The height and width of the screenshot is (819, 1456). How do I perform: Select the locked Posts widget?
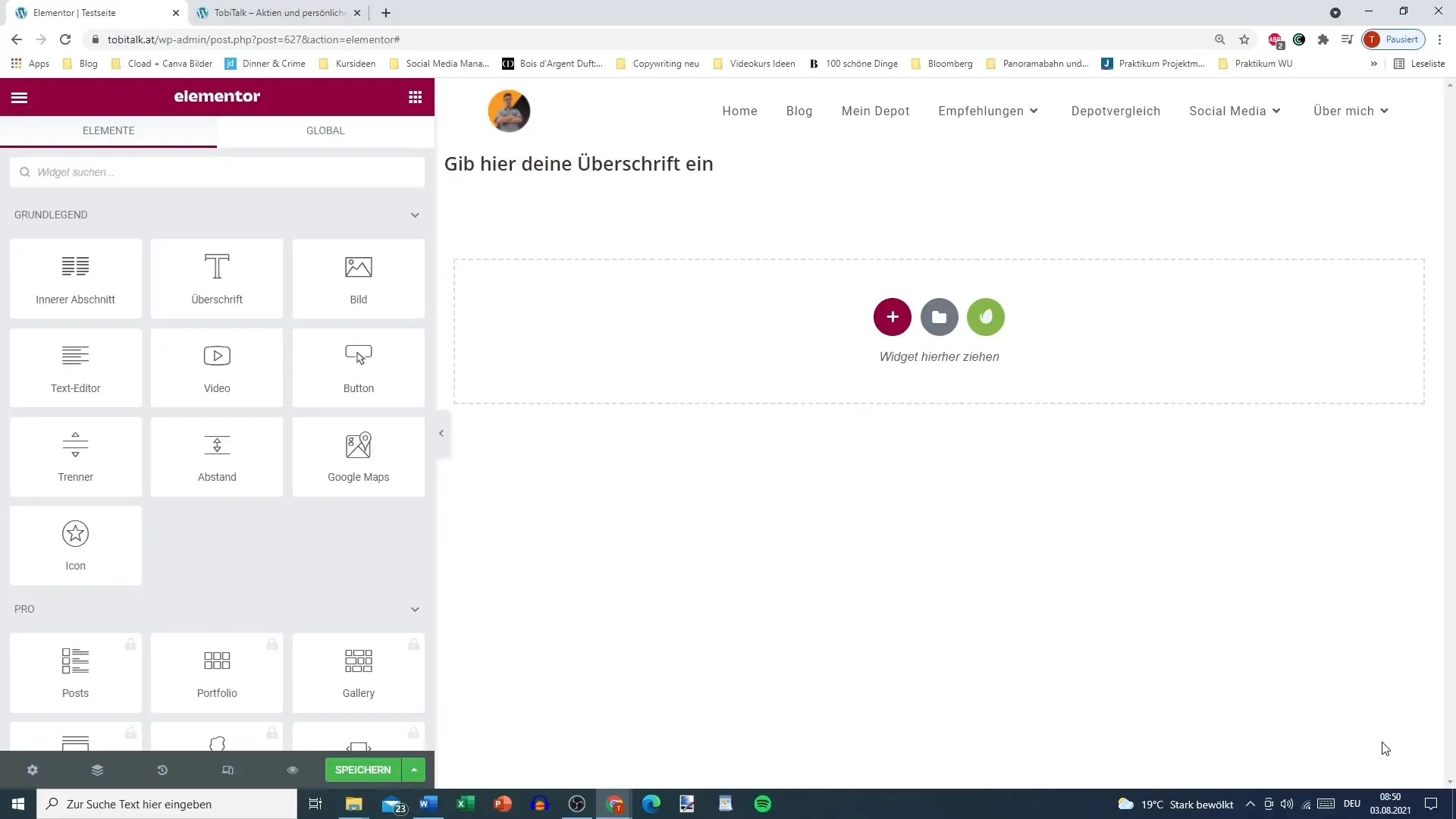(76, 673)
